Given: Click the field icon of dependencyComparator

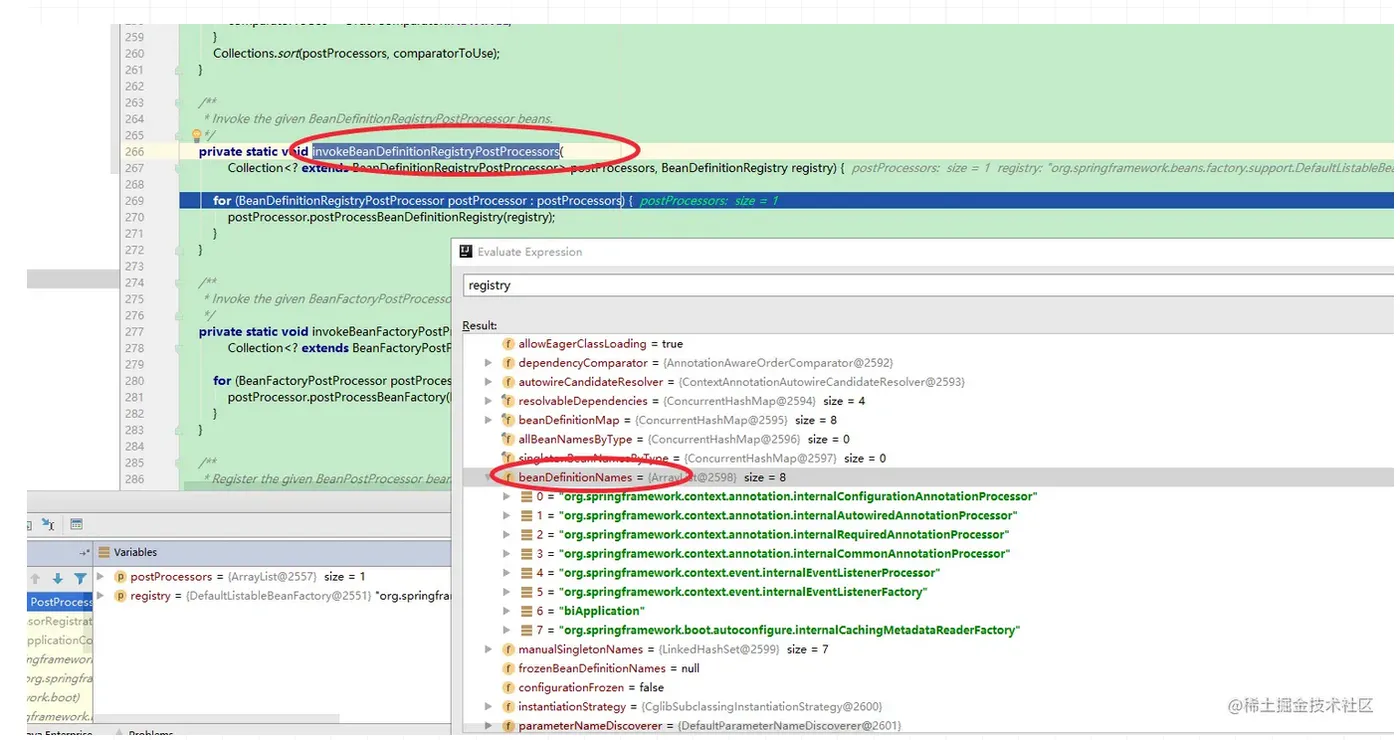Looking at the screenshot, I should click(508, 363).
